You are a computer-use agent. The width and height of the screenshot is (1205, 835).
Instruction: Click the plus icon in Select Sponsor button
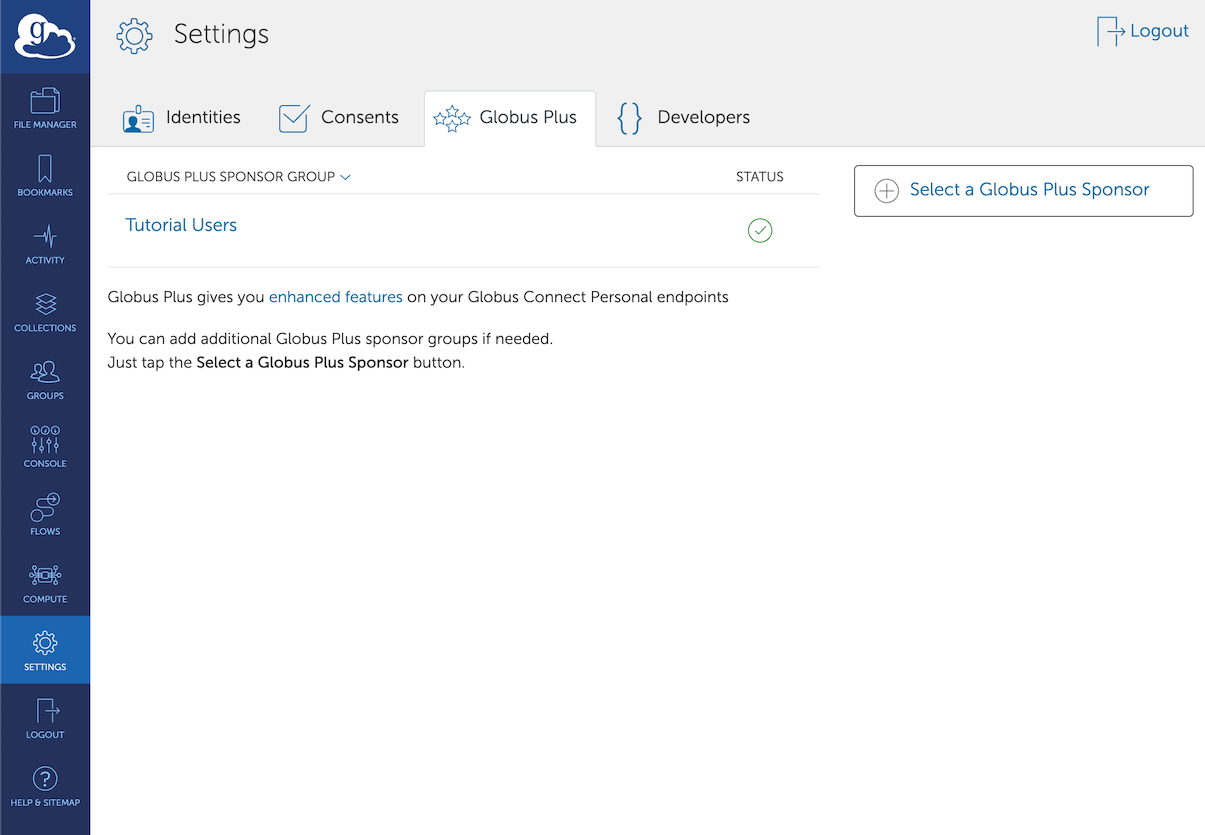(886, 191)
